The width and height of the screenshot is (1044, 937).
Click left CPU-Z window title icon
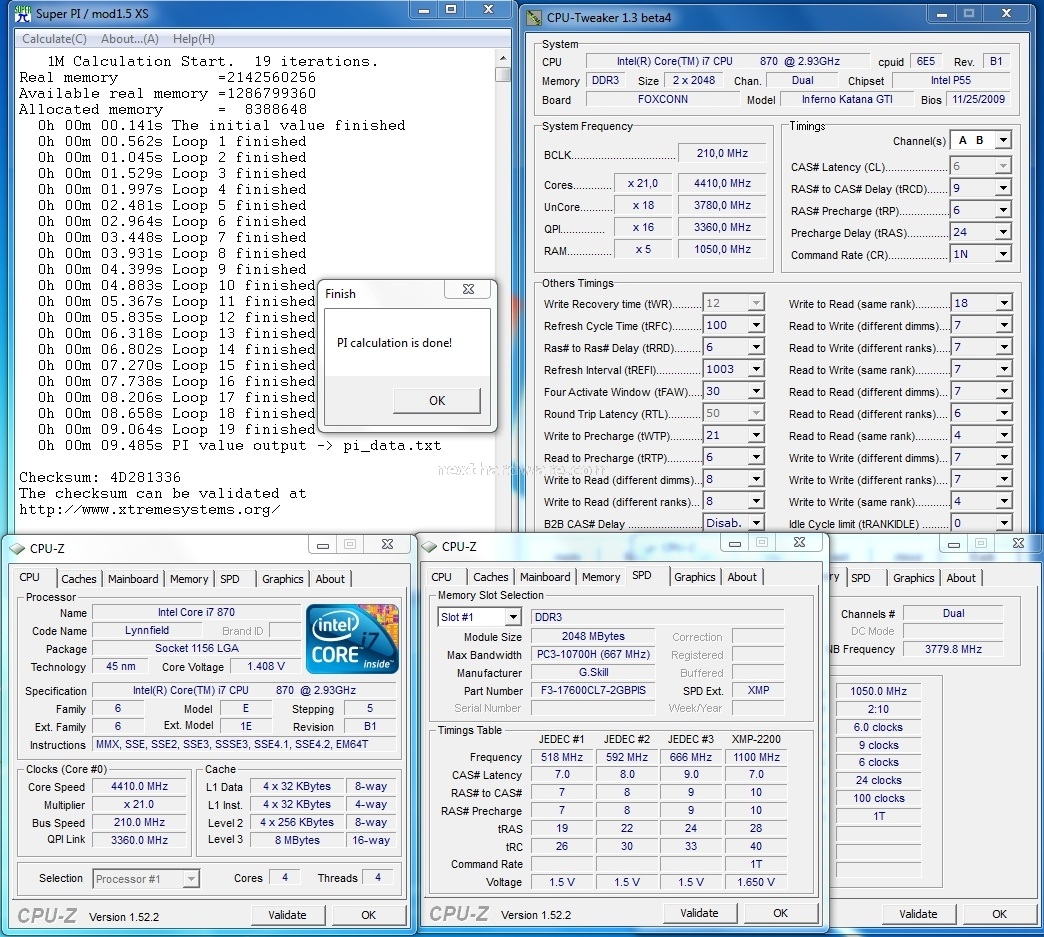(17, 549)
